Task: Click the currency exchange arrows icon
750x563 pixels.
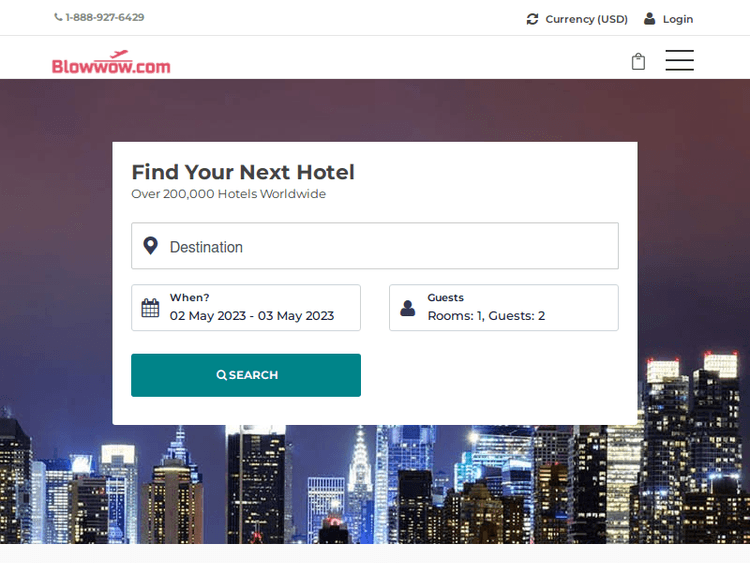Action: [532, 19]
